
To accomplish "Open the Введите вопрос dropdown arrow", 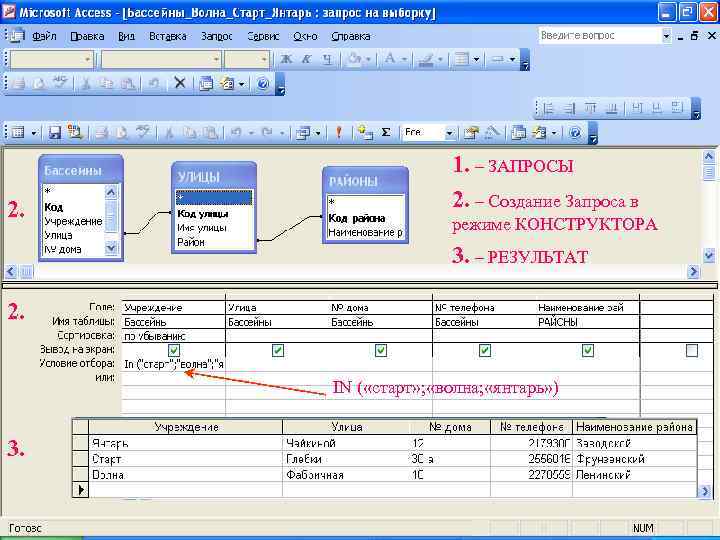I will coord(666,35).
